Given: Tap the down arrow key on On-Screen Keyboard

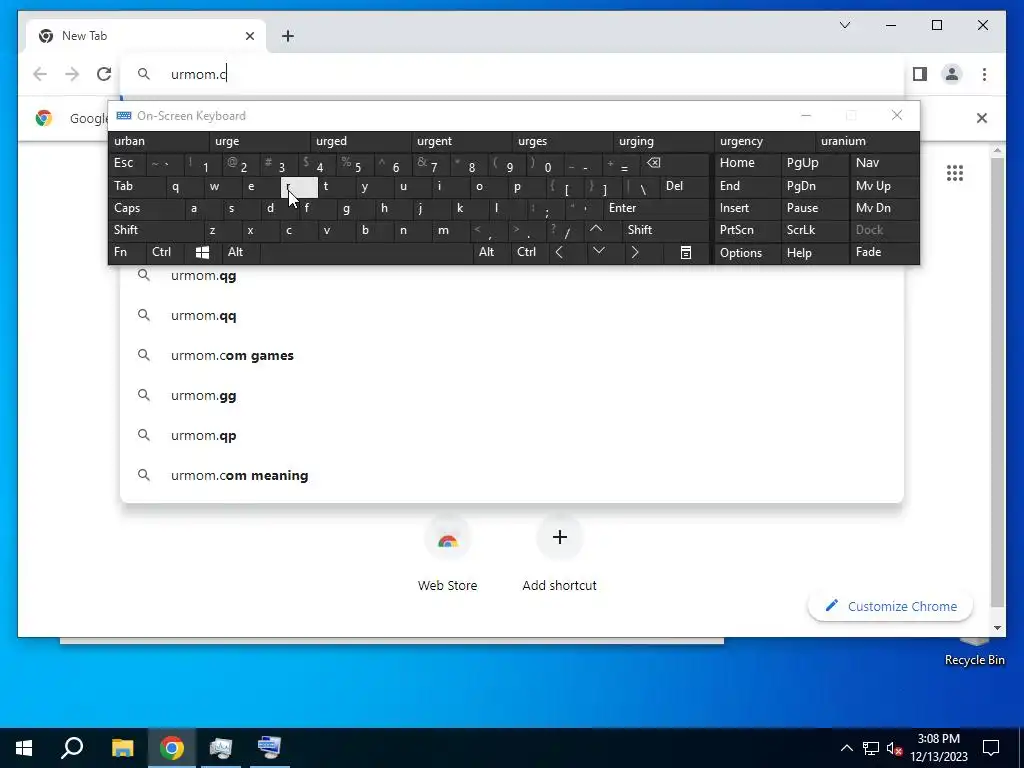Looking at the screenshot, I should (599, 252).
